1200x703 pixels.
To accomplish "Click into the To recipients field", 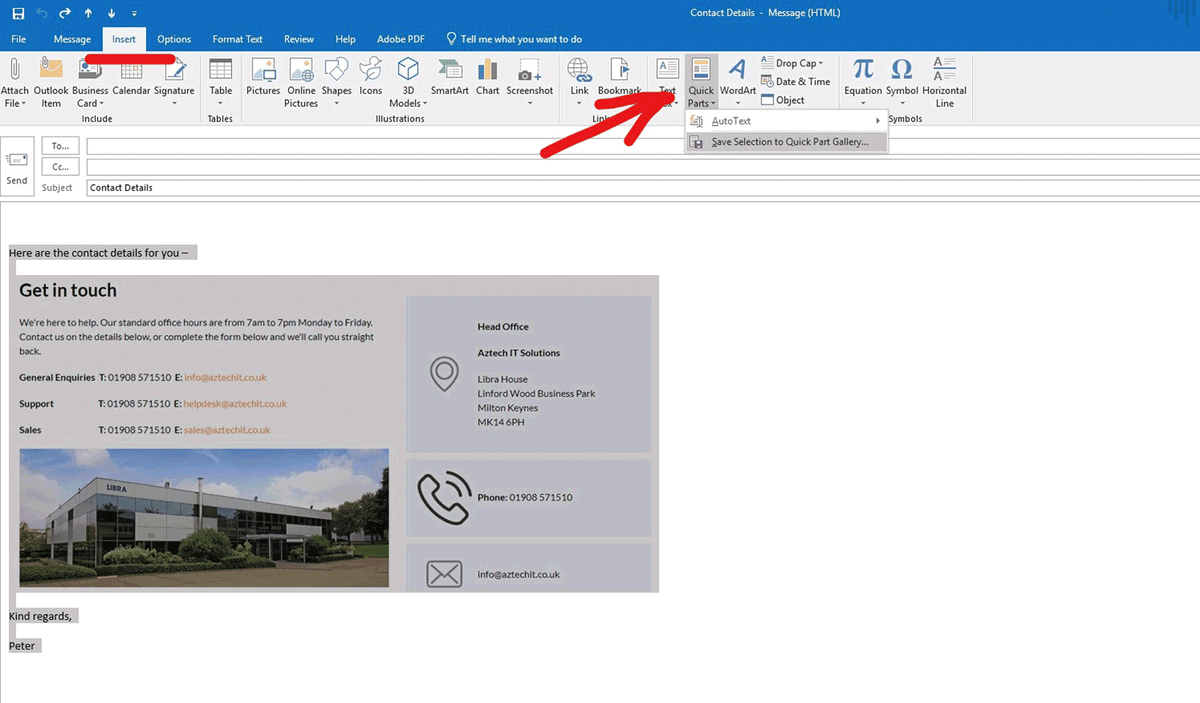I will point(643,146).
